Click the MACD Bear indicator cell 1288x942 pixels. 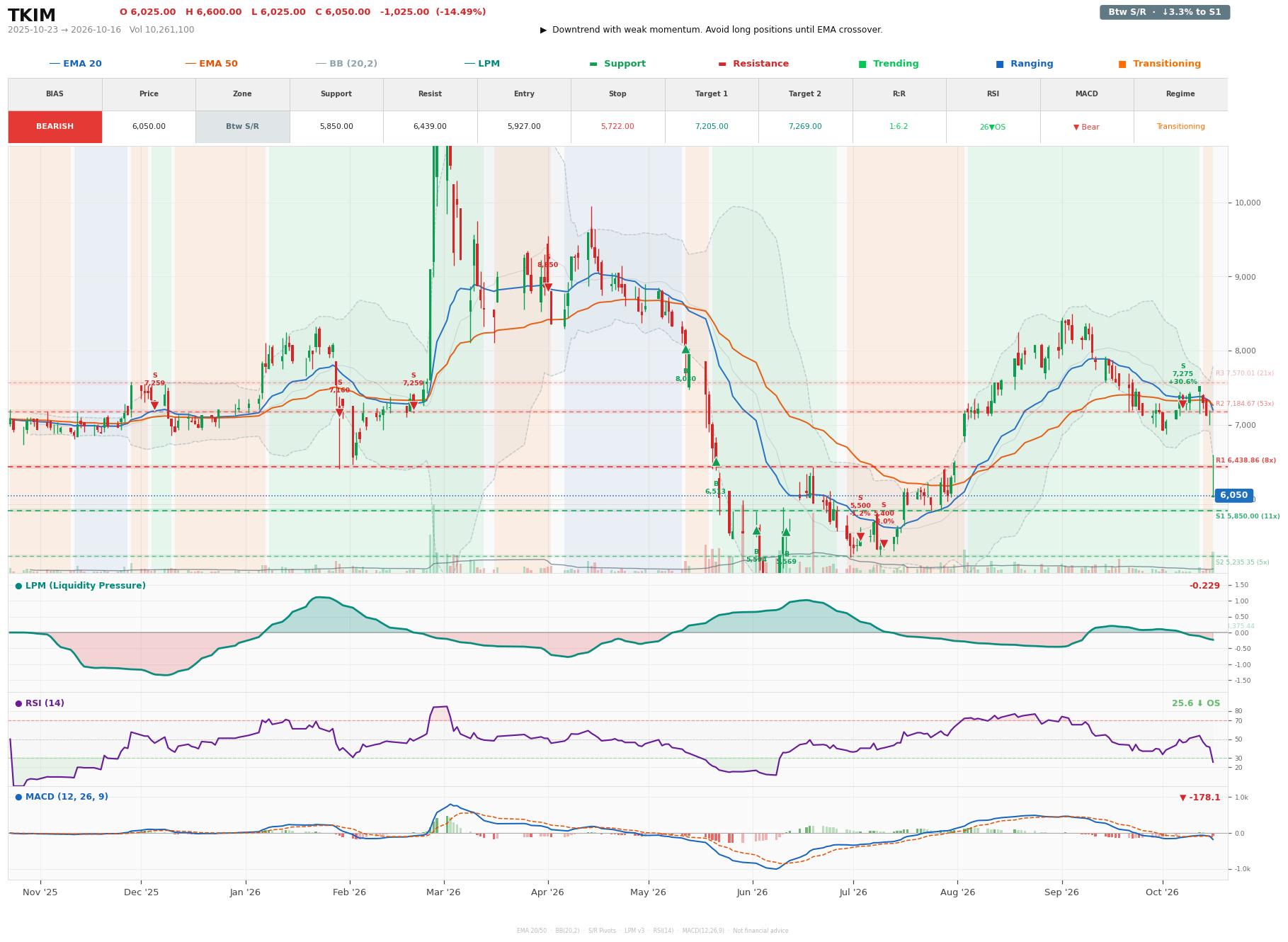(x=1086, y=127)
